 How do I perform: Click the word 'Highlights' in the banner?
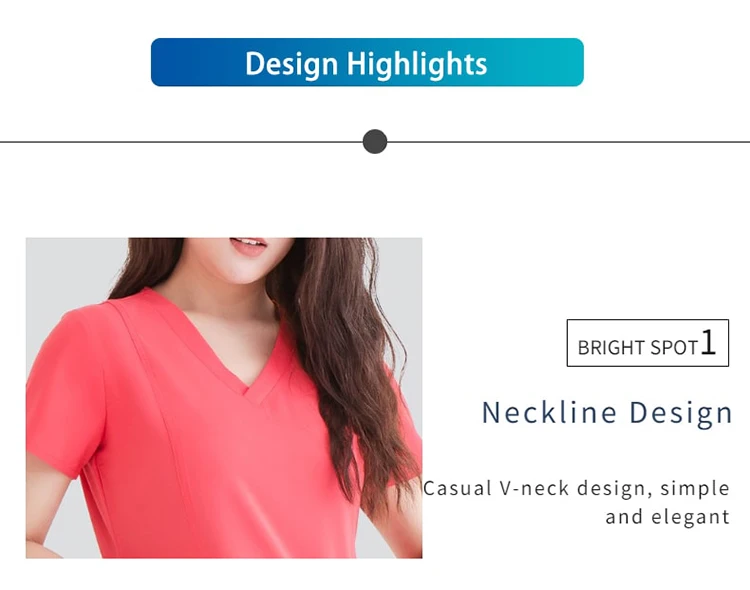(x=417, y=64)
